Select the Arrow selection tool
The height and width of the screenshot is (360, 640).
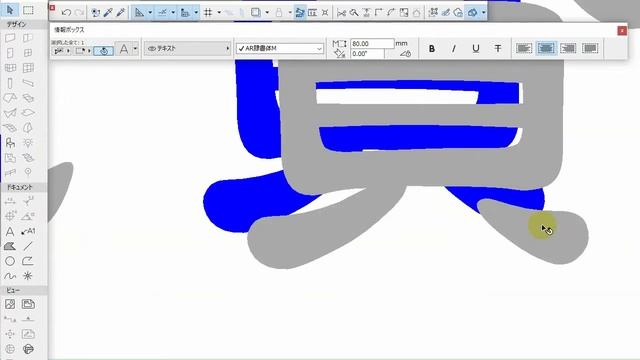(10, 9)
